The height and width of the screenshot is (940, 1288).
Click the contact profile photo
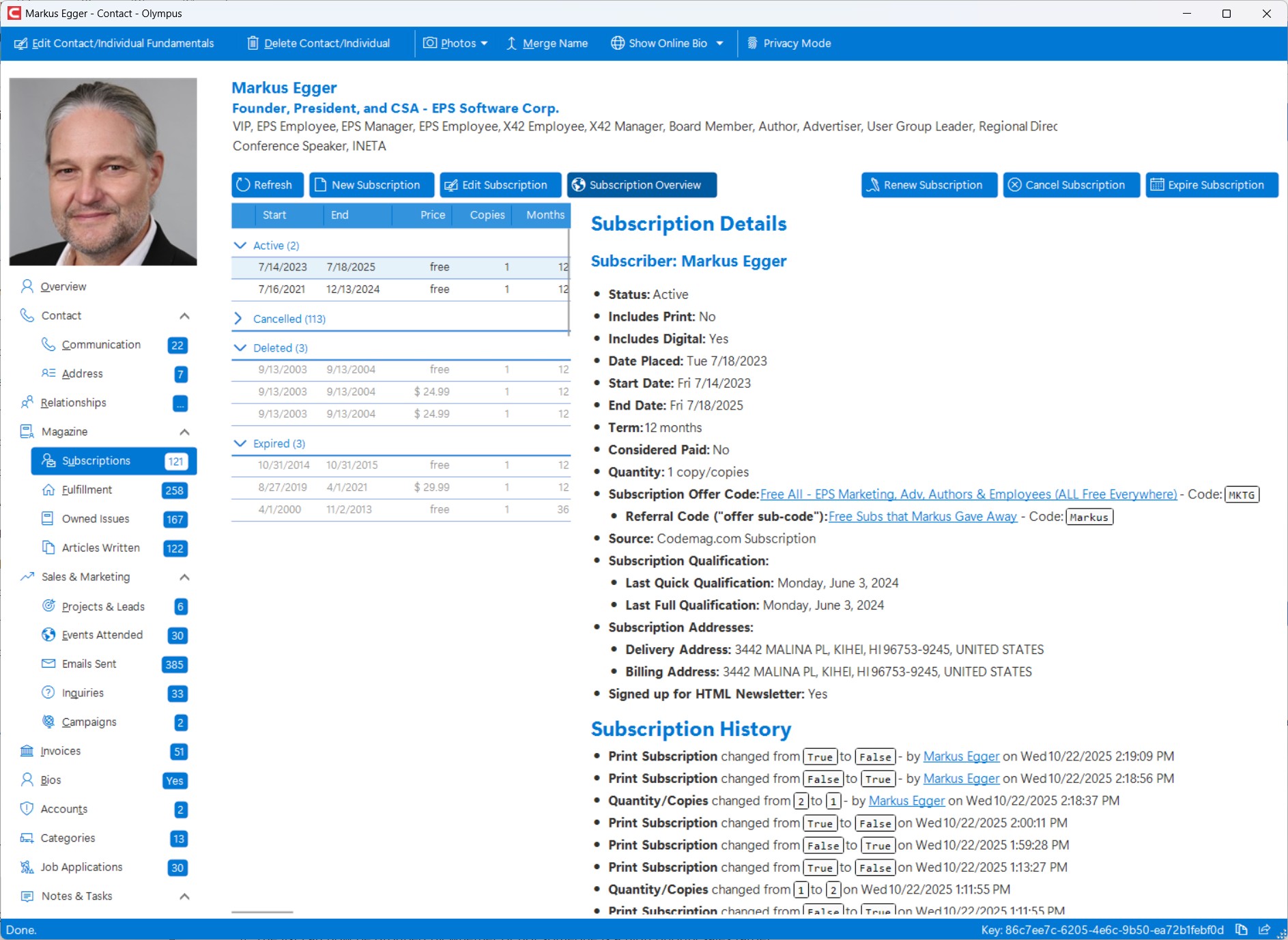coord(103,171)
